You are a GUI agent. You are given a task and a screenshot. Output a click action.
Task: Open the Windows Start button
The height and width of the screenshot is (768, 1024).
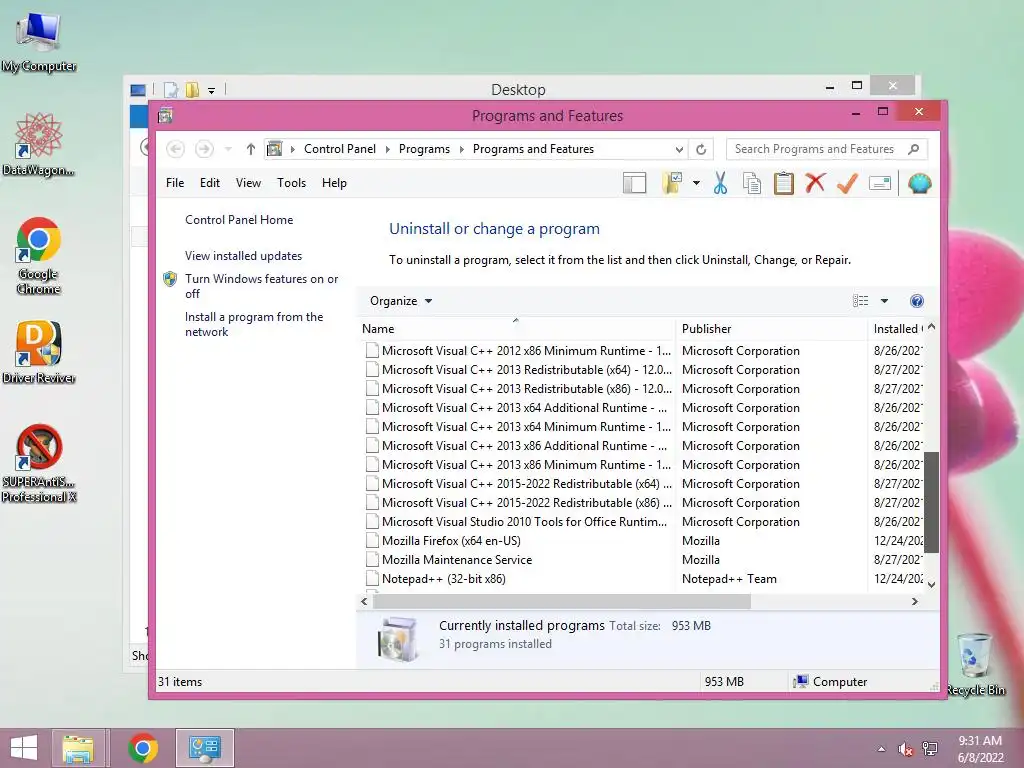point(24,748)
